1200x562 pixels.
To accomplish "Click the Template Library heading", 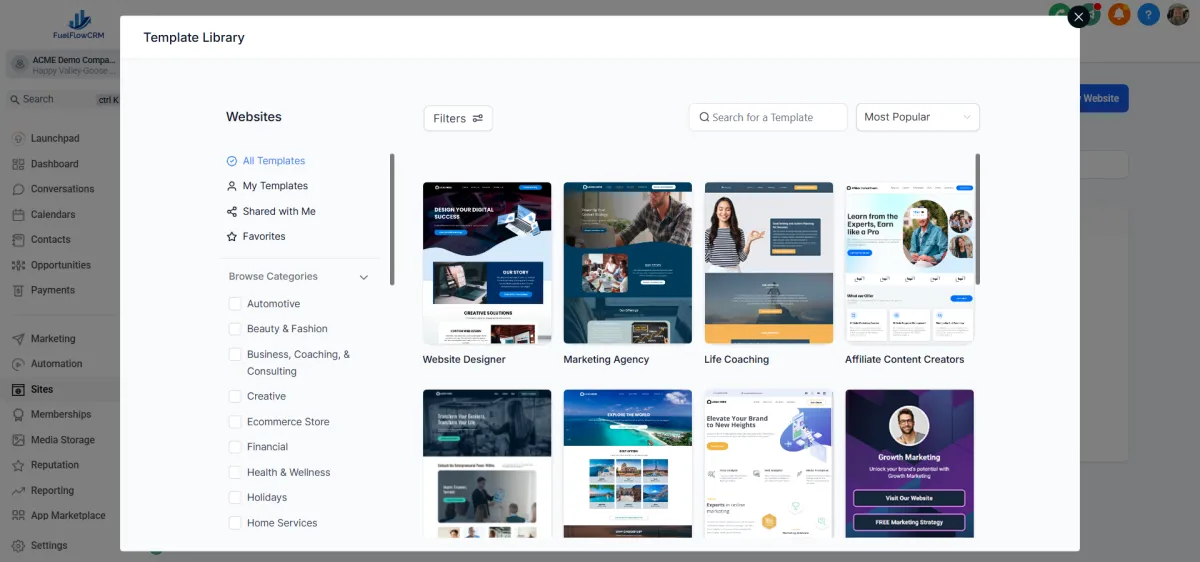I will (x=194, y=37).
